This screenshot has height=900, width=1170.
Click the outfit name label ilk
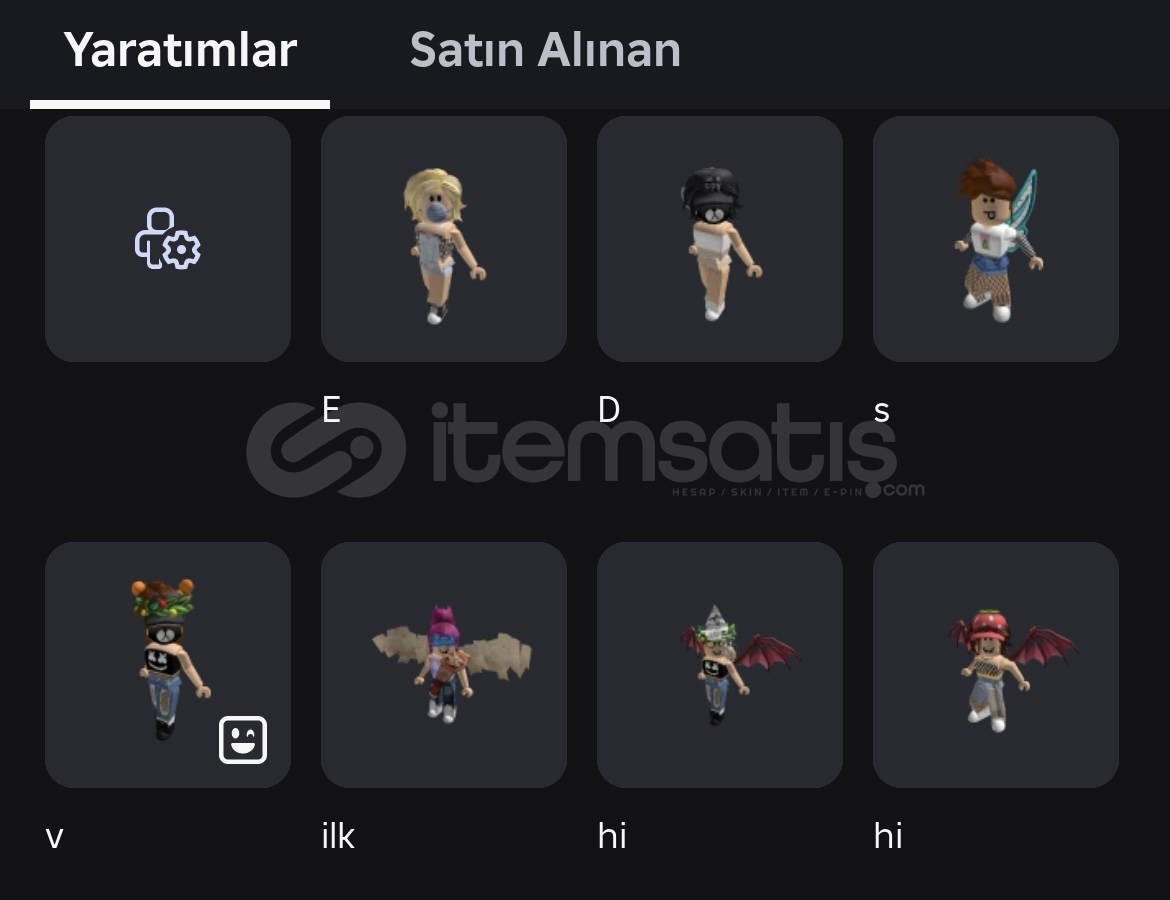[x=338, y=835]
